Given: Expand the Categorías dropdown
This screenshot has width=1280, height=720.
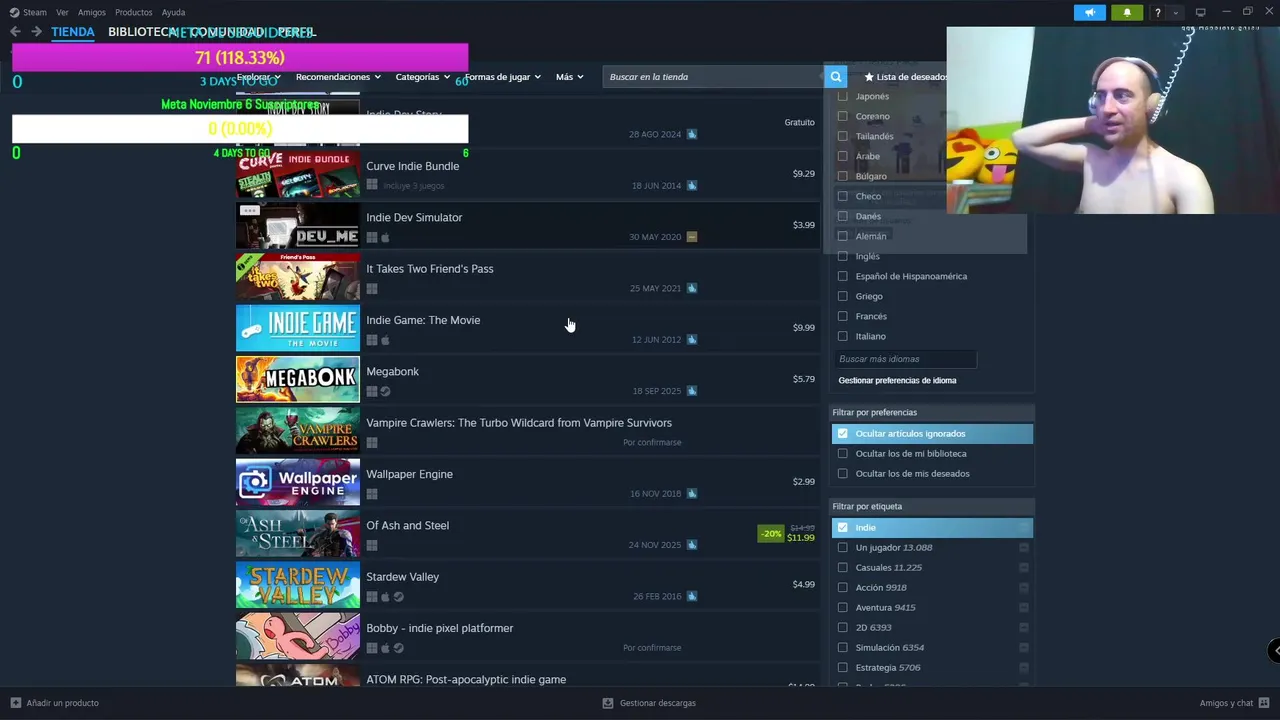Looking at the screenshot, I should click(422, 77).
